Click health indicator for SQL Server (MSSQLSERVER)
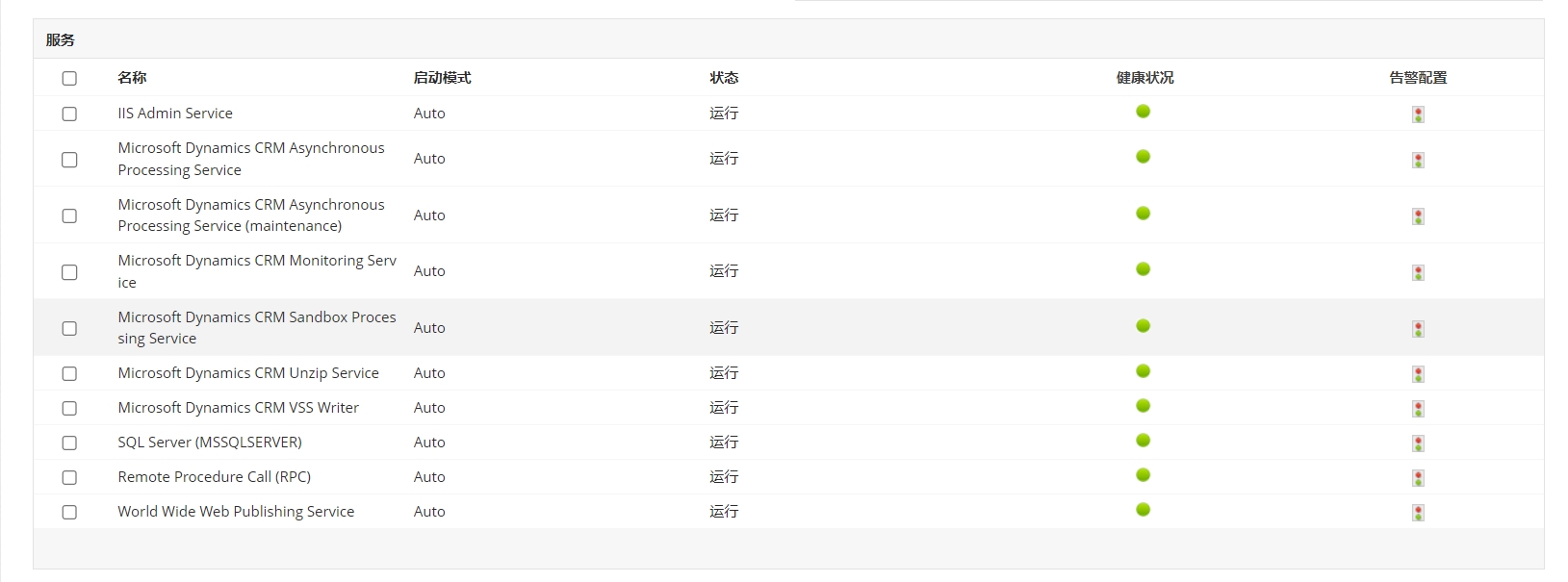1568x582 pixels. [x=1143, y=441]
